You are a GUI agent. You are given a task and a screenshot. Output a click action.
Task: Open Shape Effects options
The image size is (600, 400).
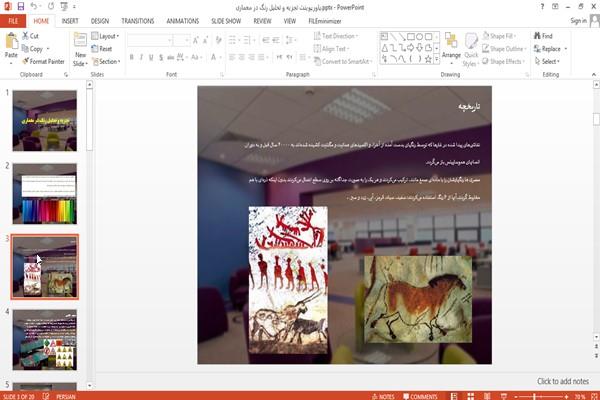(503, 61)
